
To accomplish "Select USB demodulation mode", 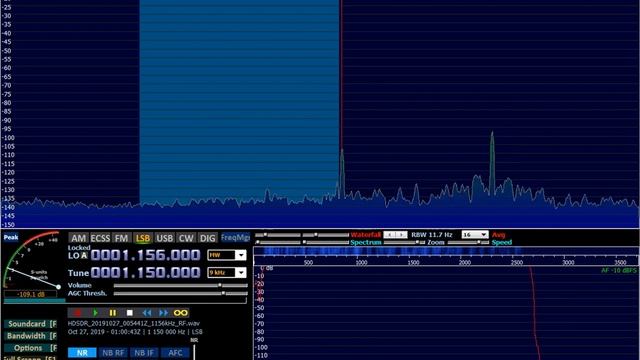I will [164, 238].
